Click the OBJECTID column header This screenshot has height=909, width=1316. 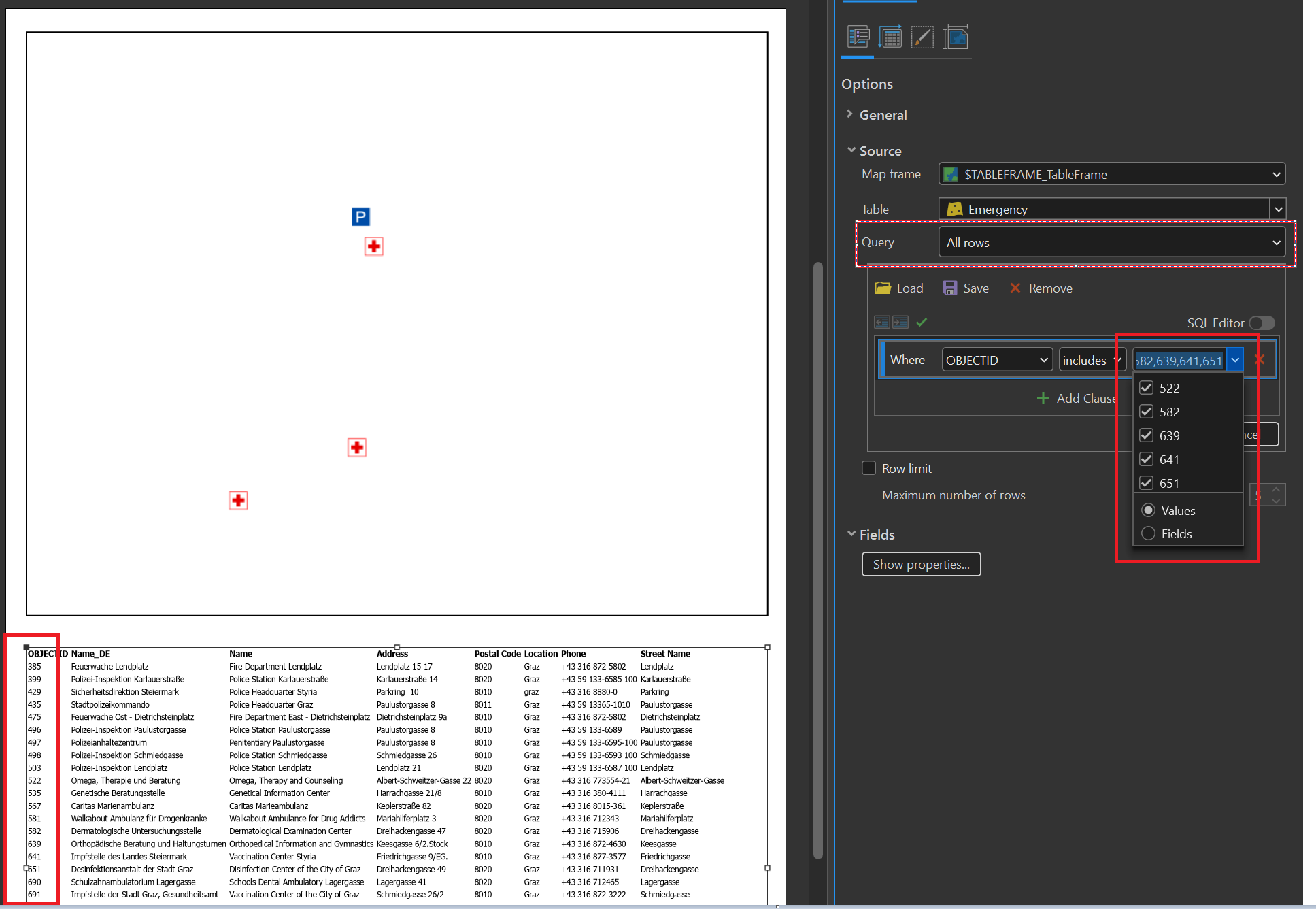[48, 653]
